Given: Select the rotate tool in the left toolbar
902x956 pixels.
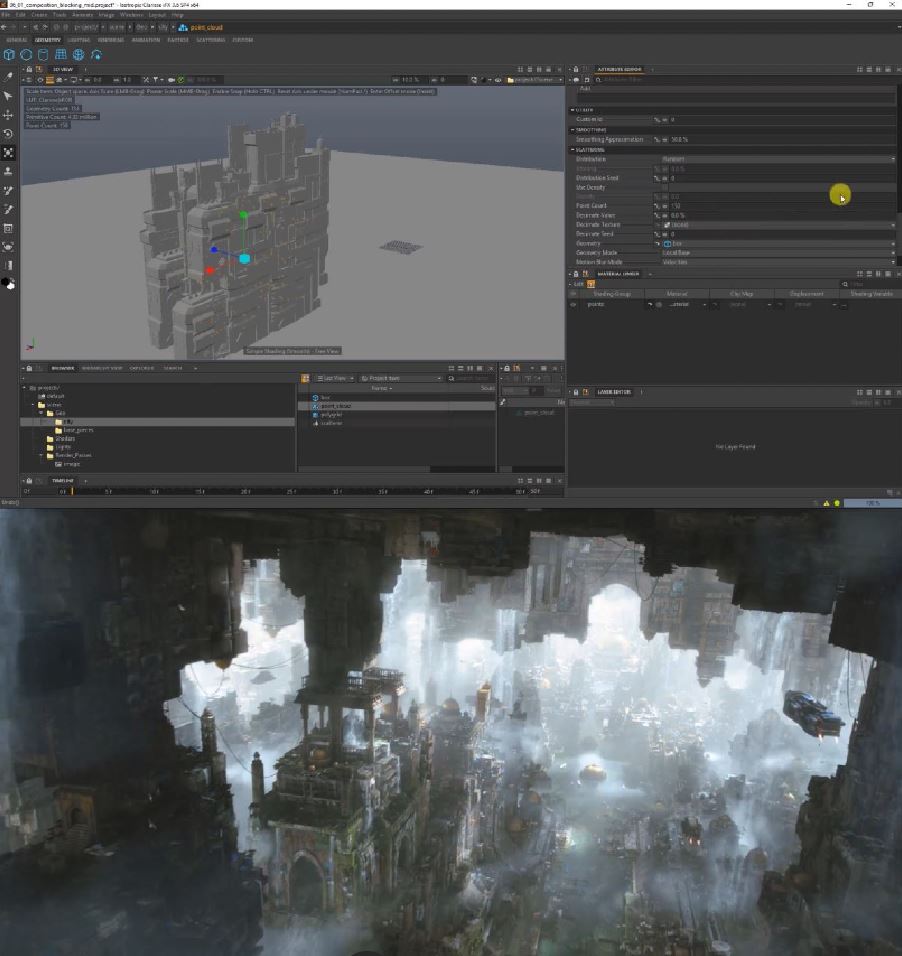Looking at the screenshot, I should 8,134.
